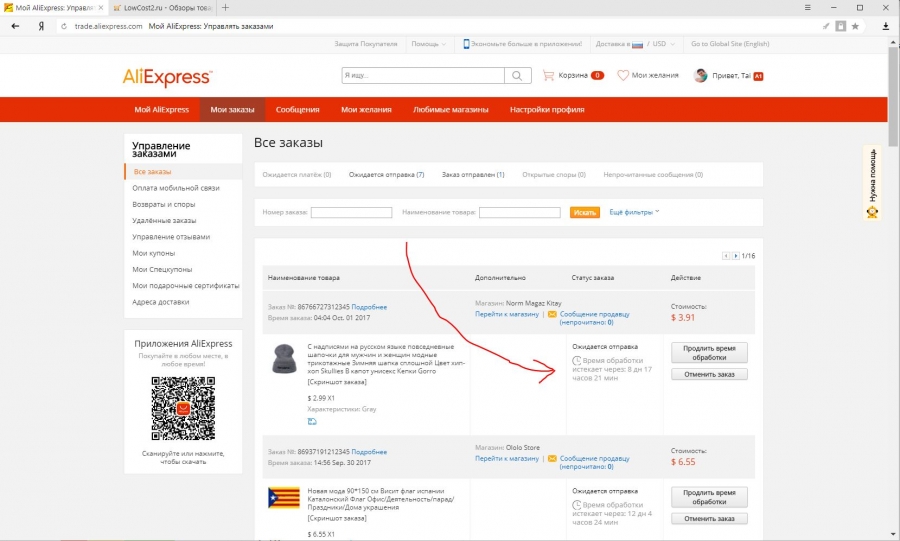
Task: Click the gray beanie hat product thumbnail
Action: point(284,359)
